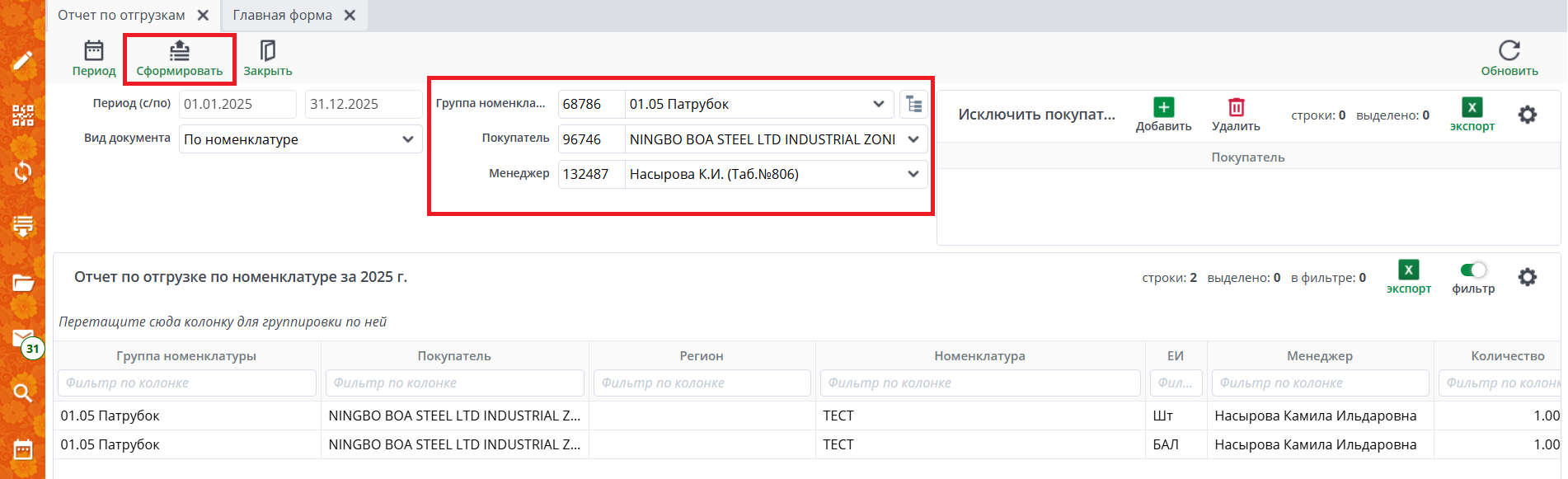Image resolution: width=1568 pixels, height=479 pixels.
Task: Expand the Покупатель dropdown list
Action: tap(913, 139)
